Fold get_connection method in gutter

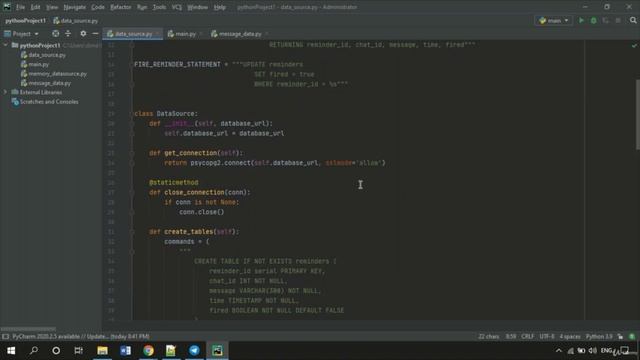[131, 153]
